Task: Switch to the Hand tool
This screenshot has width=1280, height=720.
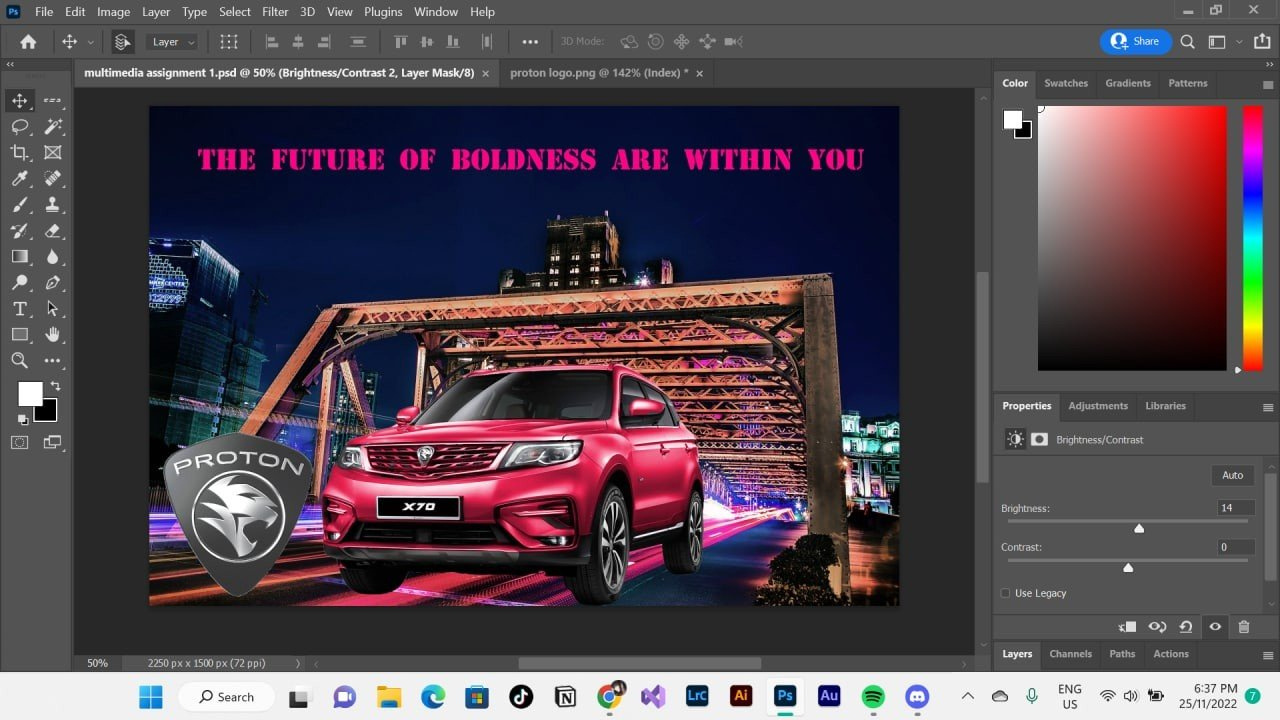Action: [x=53, y=334]
